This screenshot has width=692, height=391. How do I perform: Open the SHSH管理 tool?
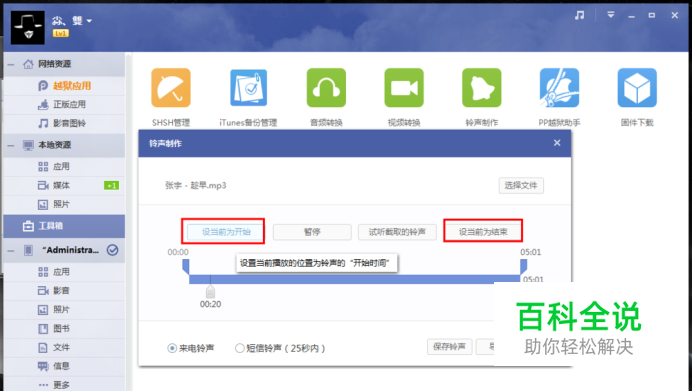click(x=171, y=88)
